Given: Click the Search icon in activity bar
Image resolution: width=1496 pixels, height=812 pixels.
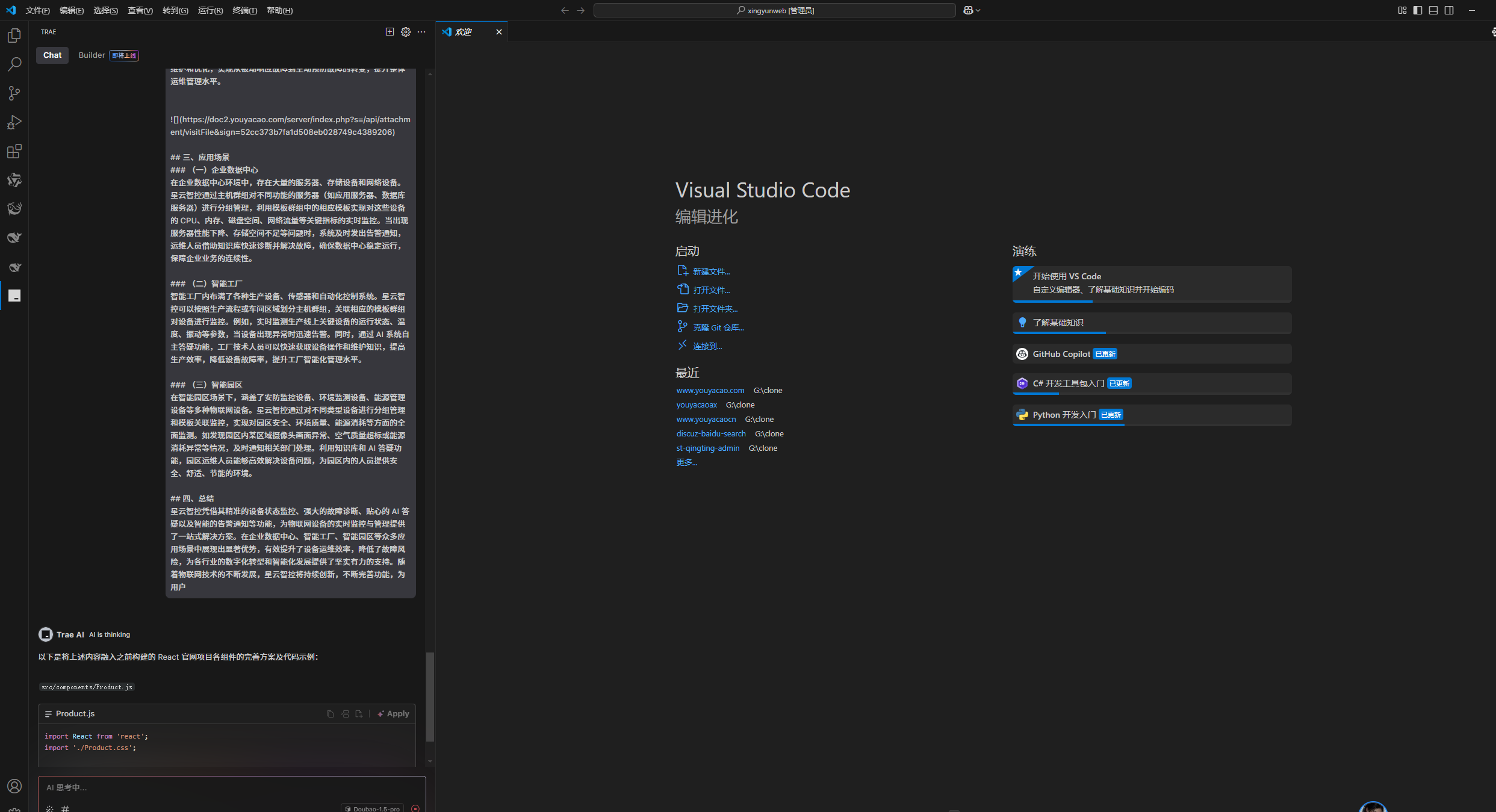Looking at the screenshot, I should point(14,64).
